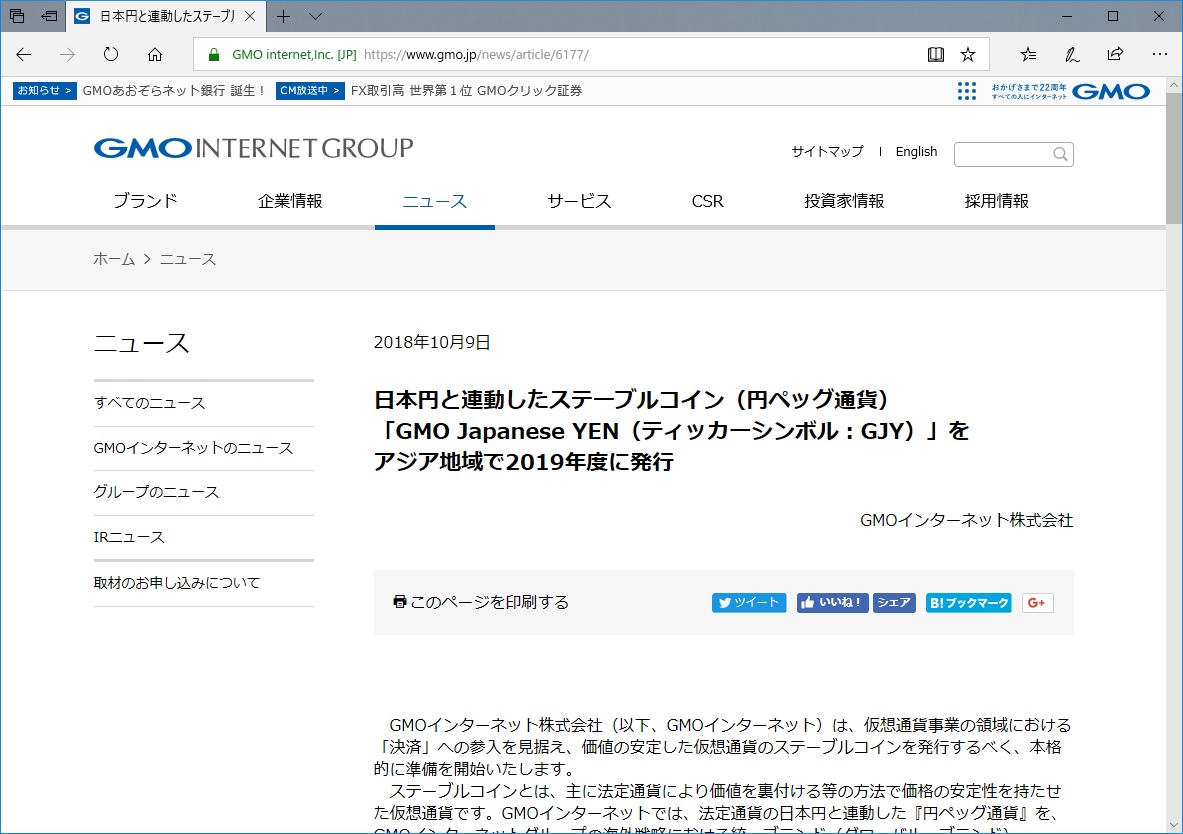Screen dimensions: 1183x834
Task: Click the printer icon beside このページを印刷する
Action: tap(400, 602)
